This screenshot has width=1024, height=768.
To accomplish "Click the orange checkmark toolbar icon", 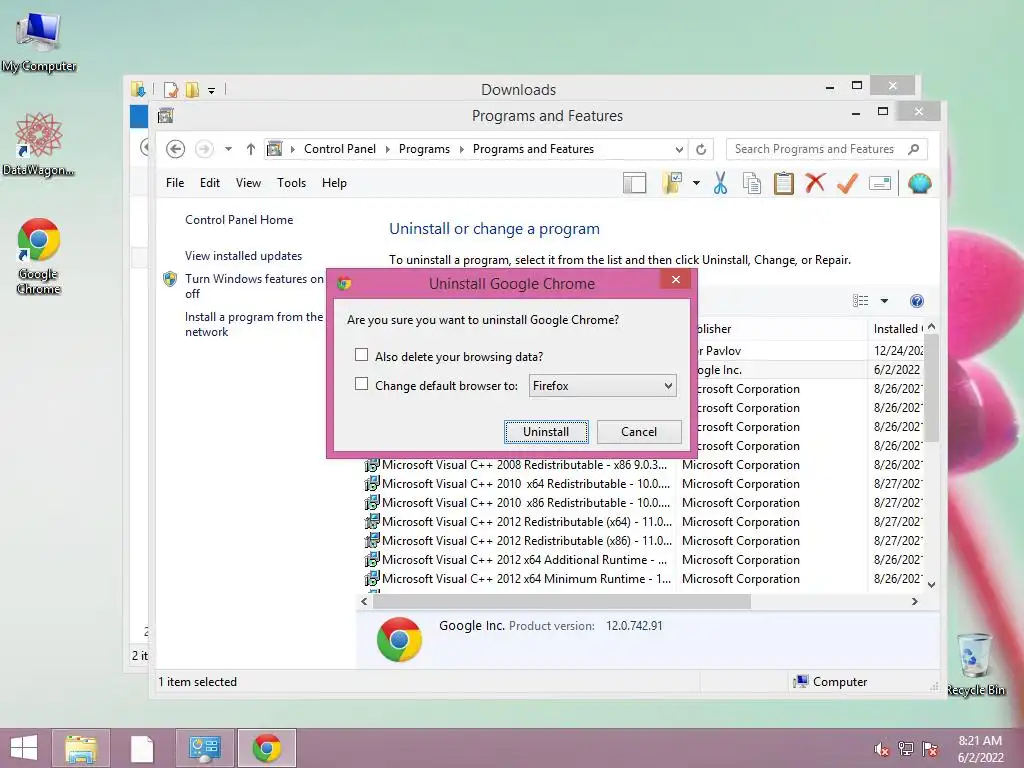I will (847, 183).
